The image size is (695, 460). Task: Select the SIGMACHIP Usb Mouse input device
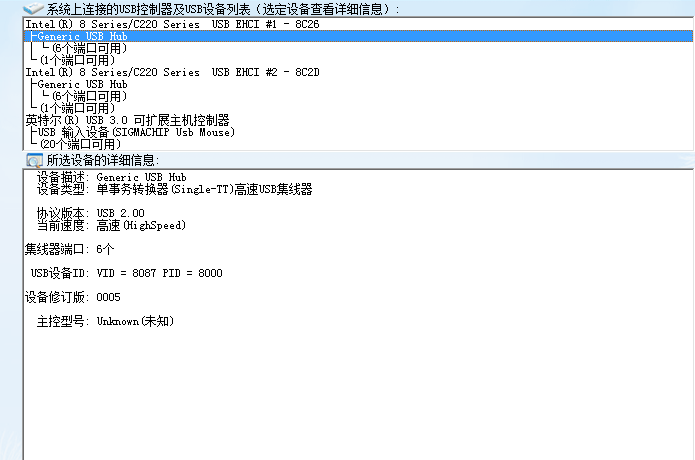coord(136,132)
